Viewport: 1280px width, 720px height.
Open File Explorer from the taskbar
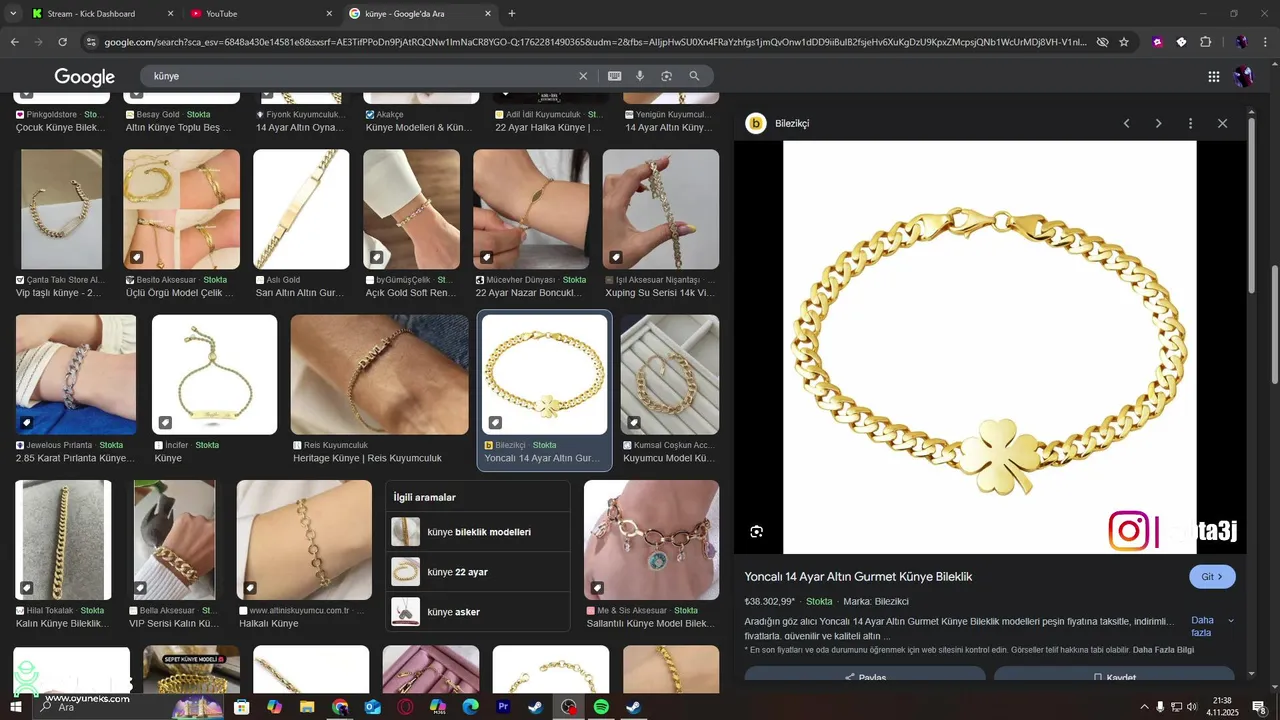[307, 707]
